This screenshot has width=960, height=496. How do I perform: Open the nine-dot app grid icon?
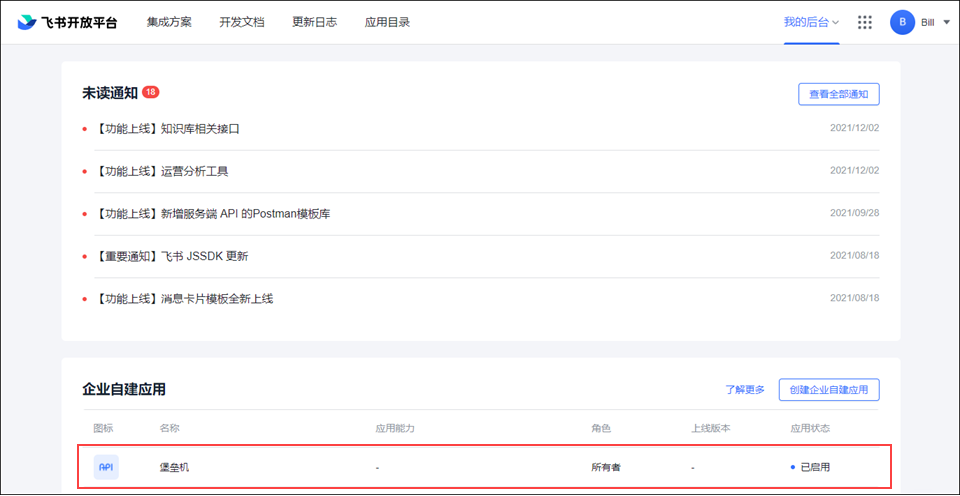coord(865,22)
